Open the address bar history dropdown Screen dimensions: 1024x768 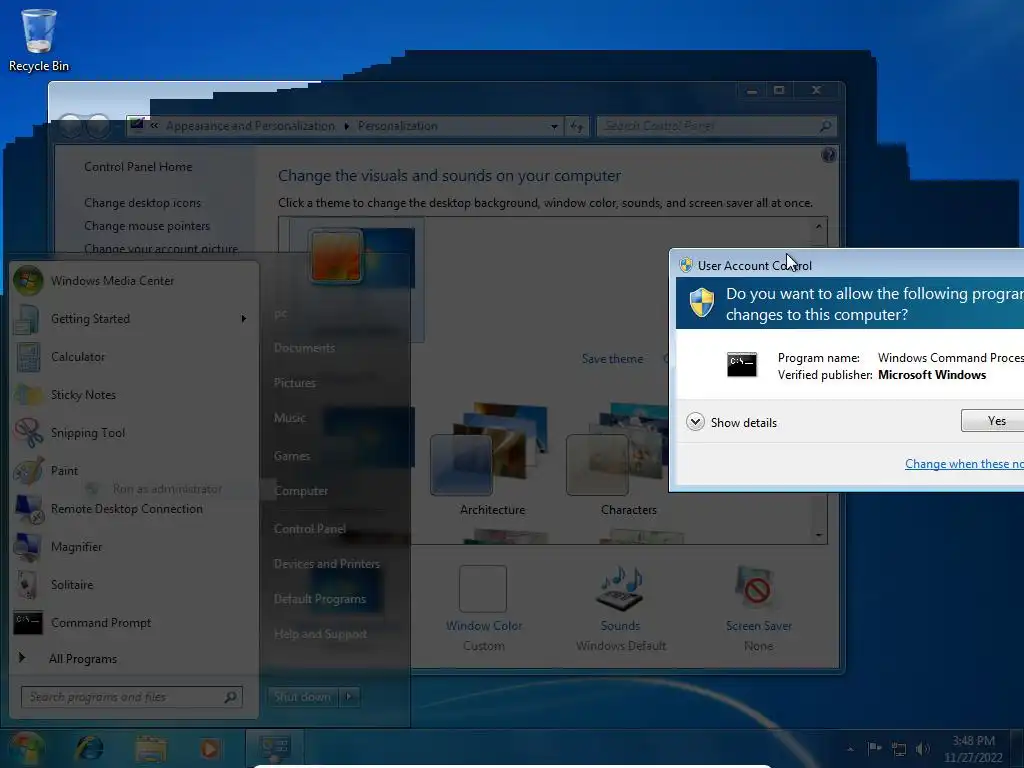coord(554,126)
